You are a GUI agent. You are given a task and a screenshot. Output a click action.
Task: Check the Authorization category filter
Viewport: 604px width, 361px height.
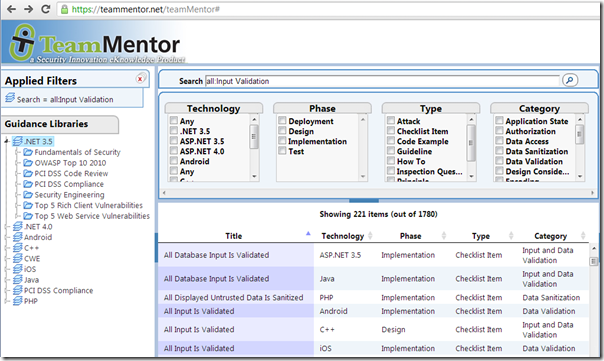tap(500, 131)
